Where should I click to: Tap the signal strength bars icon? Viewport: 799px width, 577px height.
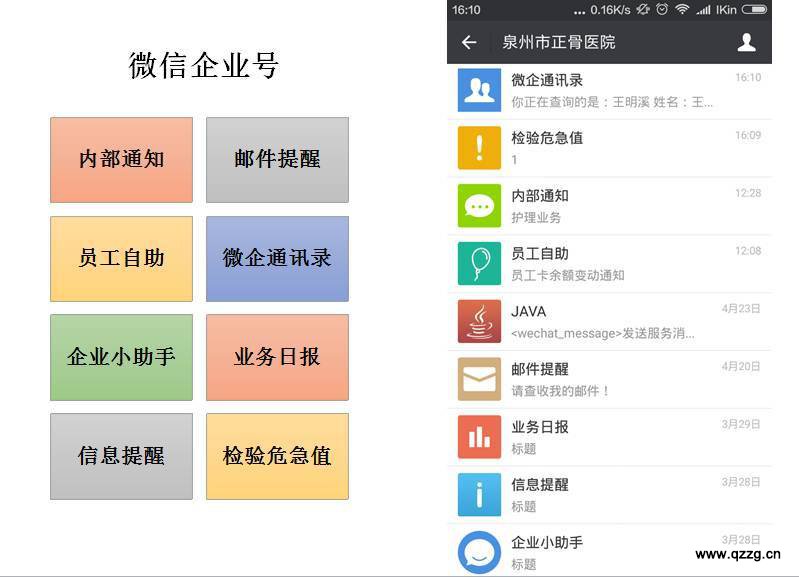(x=703, y=9)
